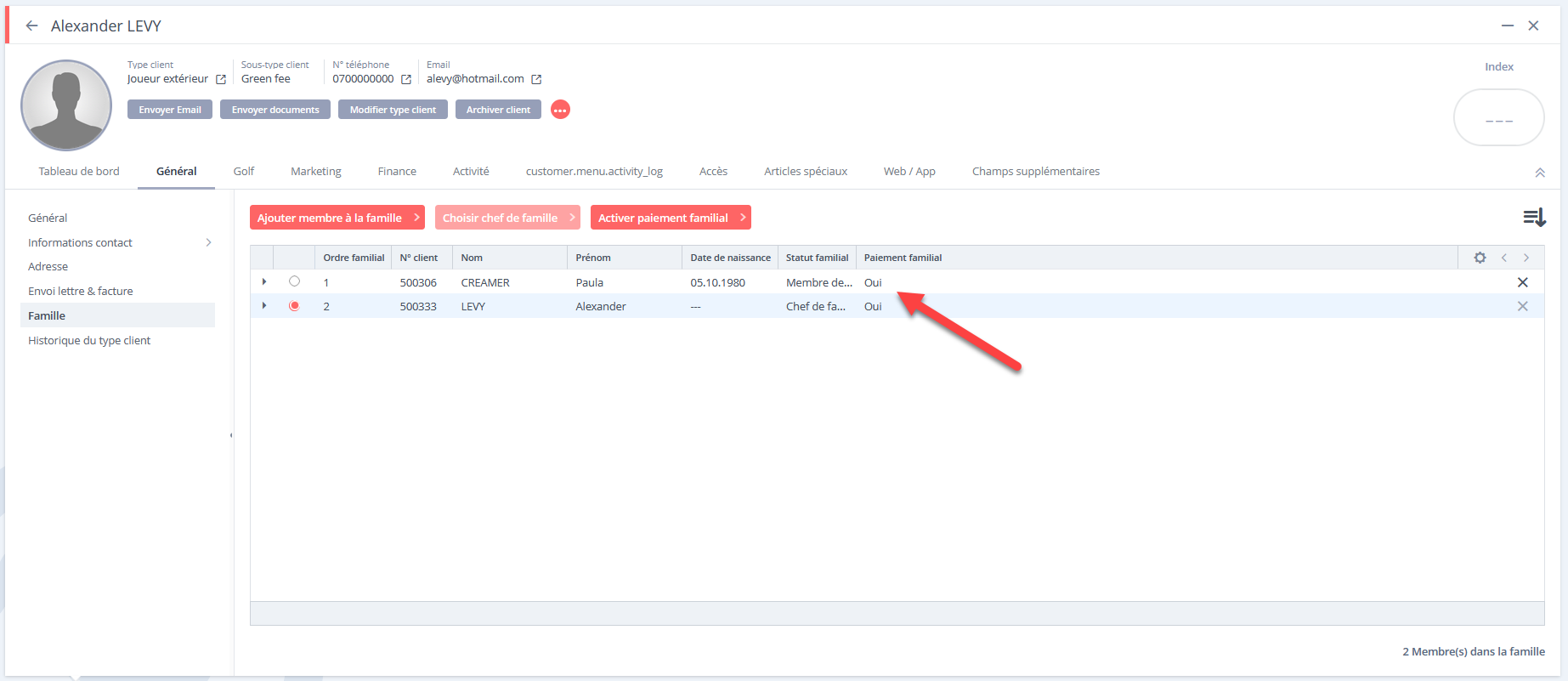
Task: Select radio button for LEVY row
Action: pyautogui.click(x=294, y=306)
